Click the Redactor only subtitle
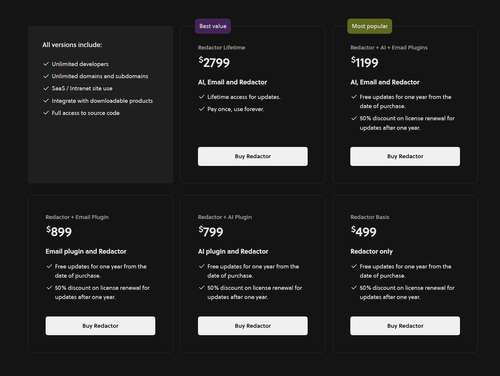This screenshot has width=500, height=376. pyautogui.click(x=371, y=251)
